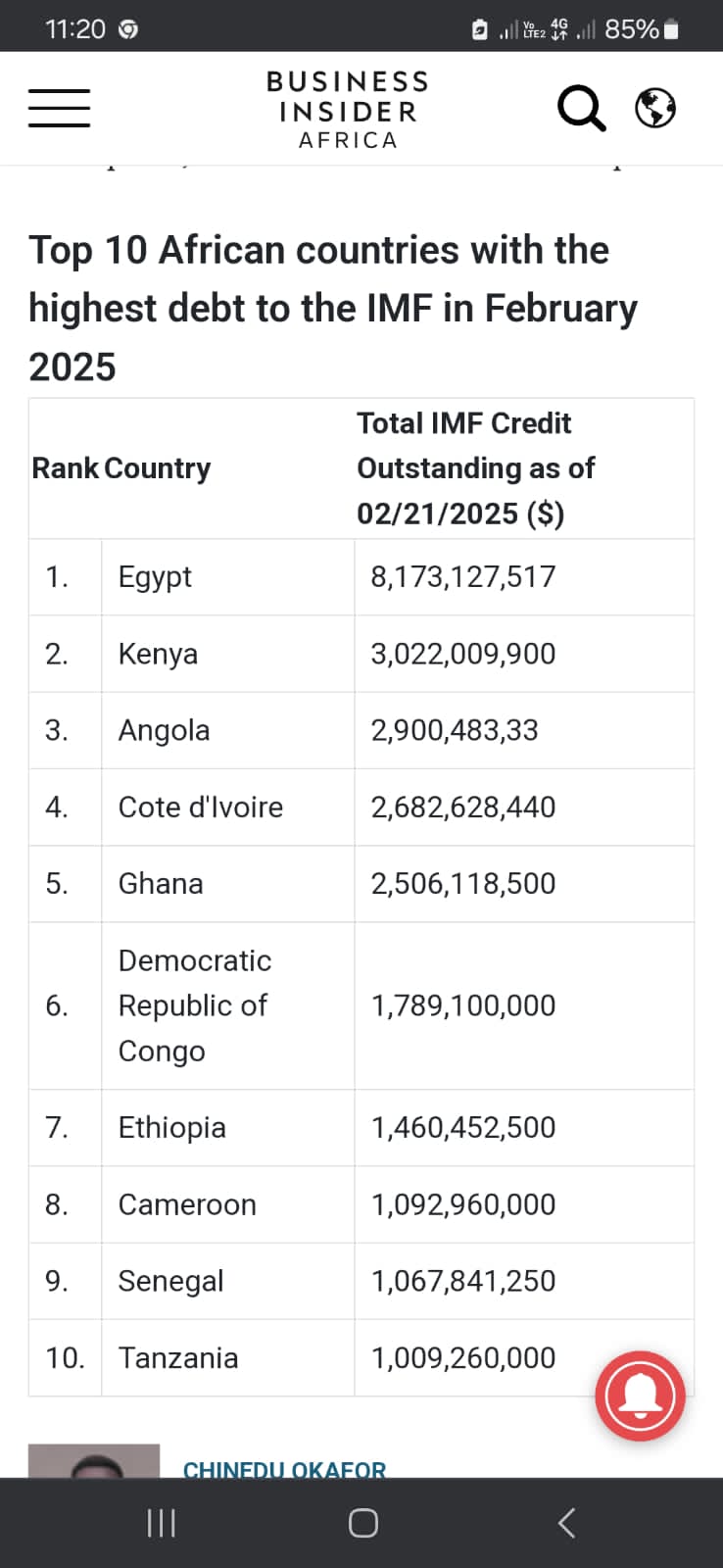
Task: Click the Business Insider Africa logo
Action: (x=348, y=110)
